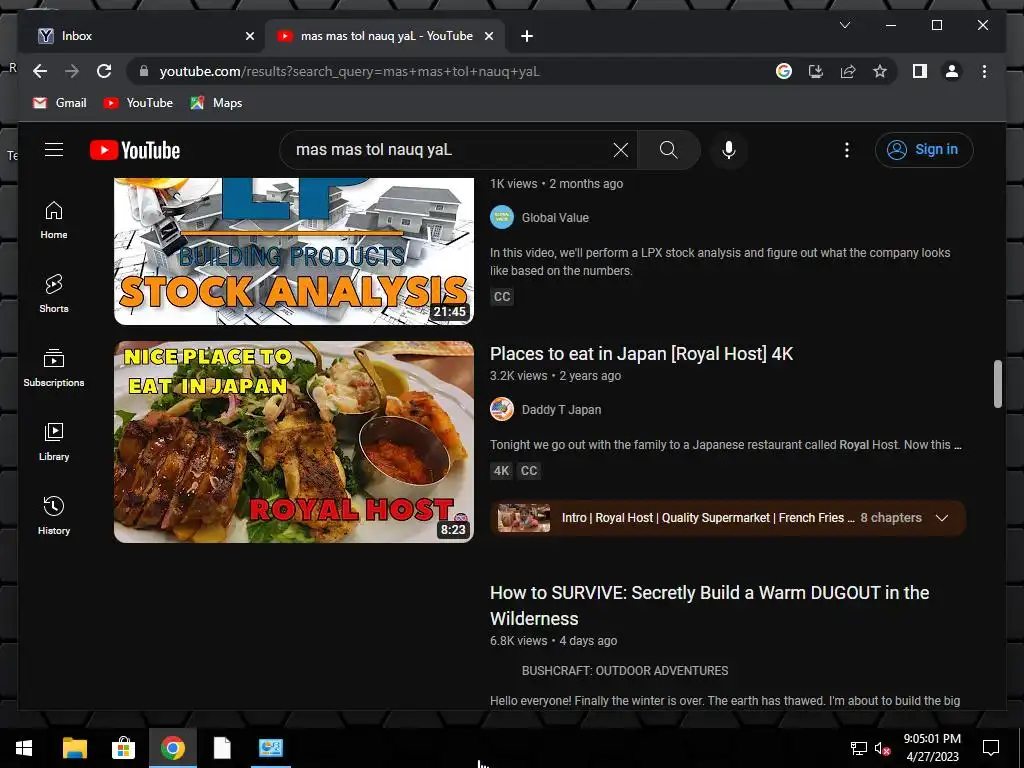Close the Inbox tab
The width and height of the screenshot is (1024, 768).
pos(249,36)
